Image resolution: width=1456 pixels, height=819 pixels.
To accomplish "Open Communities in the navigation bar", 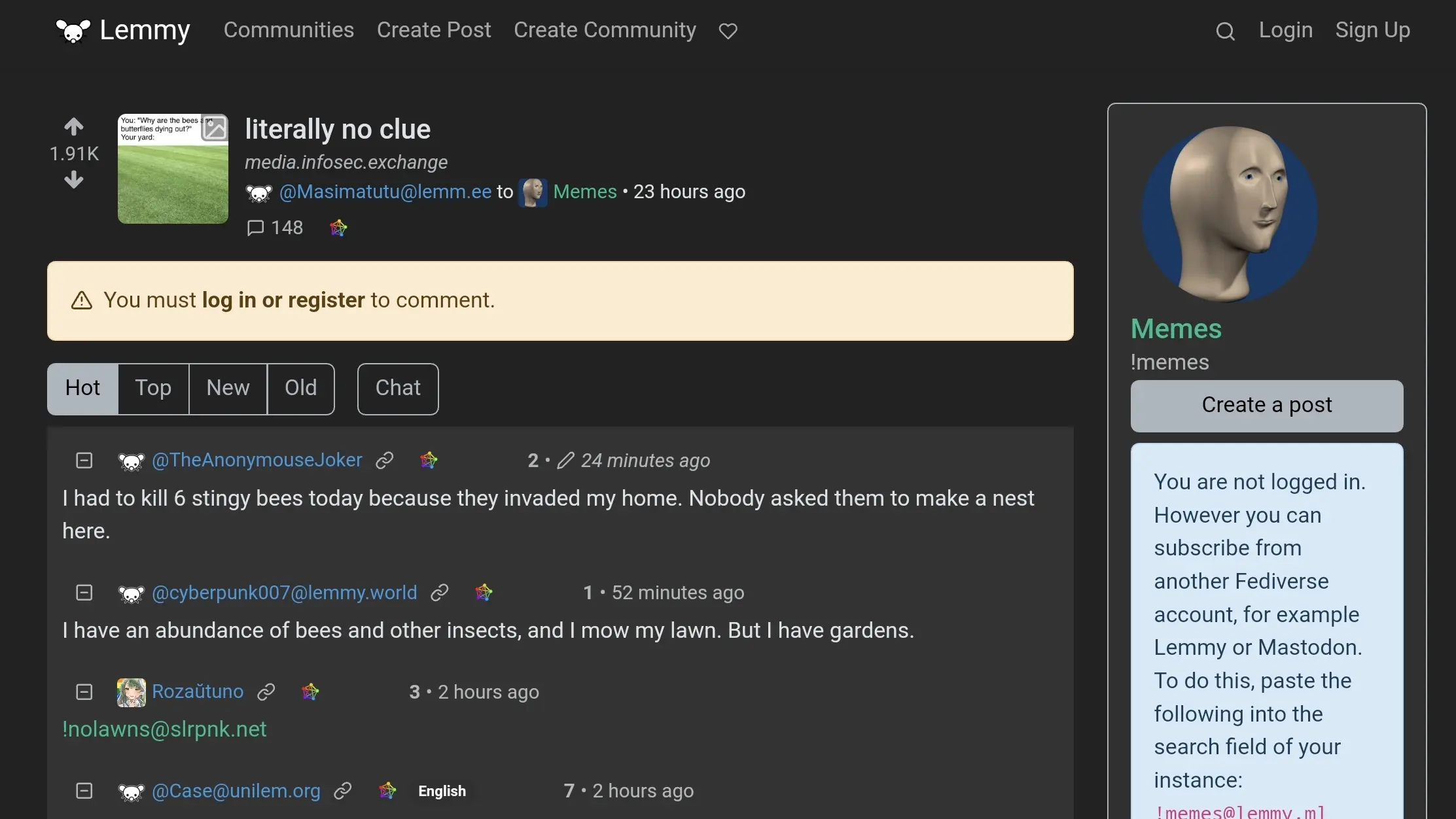I will (x=289, y=30).
